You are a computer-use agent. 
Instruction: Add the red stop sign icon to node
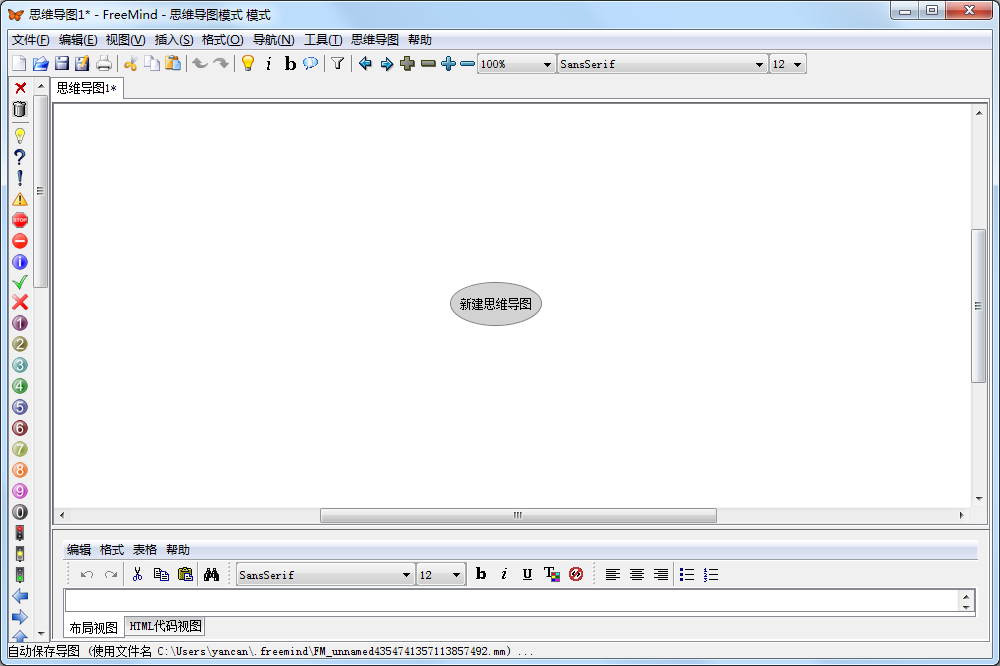(x=20, y=220)
